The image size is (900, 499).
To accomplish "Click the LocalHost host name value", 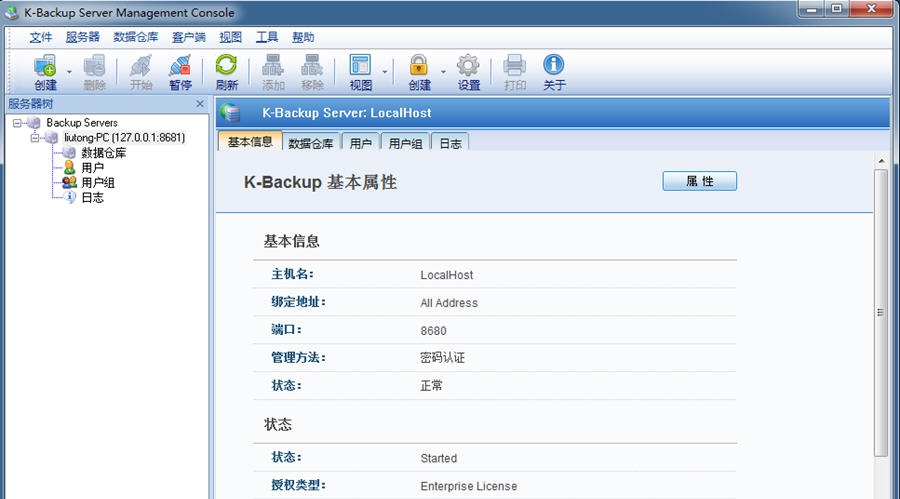I will tap(447, 275).
